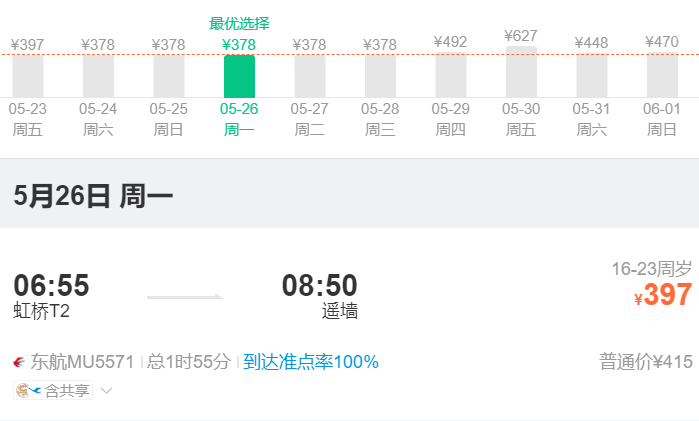The height and width of the screenshot is (421, 699).
Task: Click the gray price bar for 05-23
Action: [x=28, y=76]
